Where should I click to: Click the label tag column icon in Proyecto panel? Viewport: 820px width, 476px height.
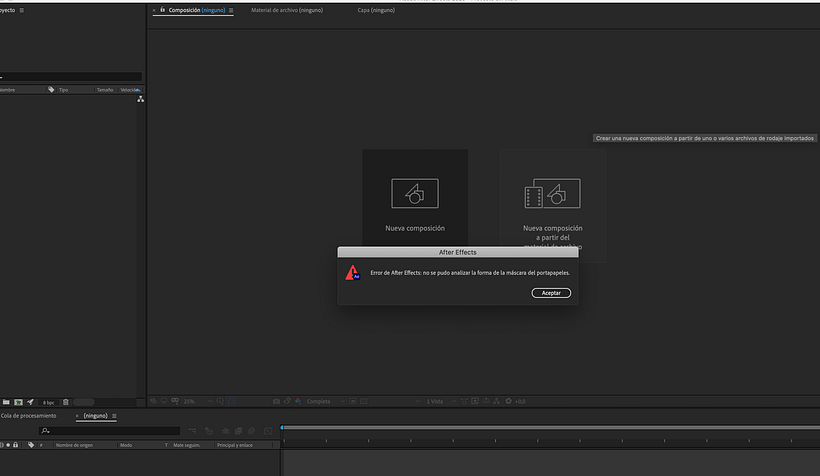click(x=51, y=89)
